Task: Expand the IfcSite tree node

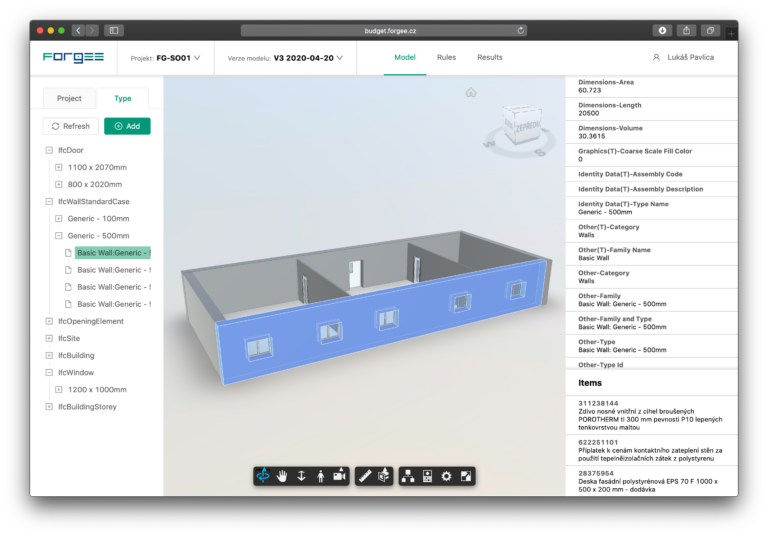Action: pyautogui.click(x=48, y=338)
